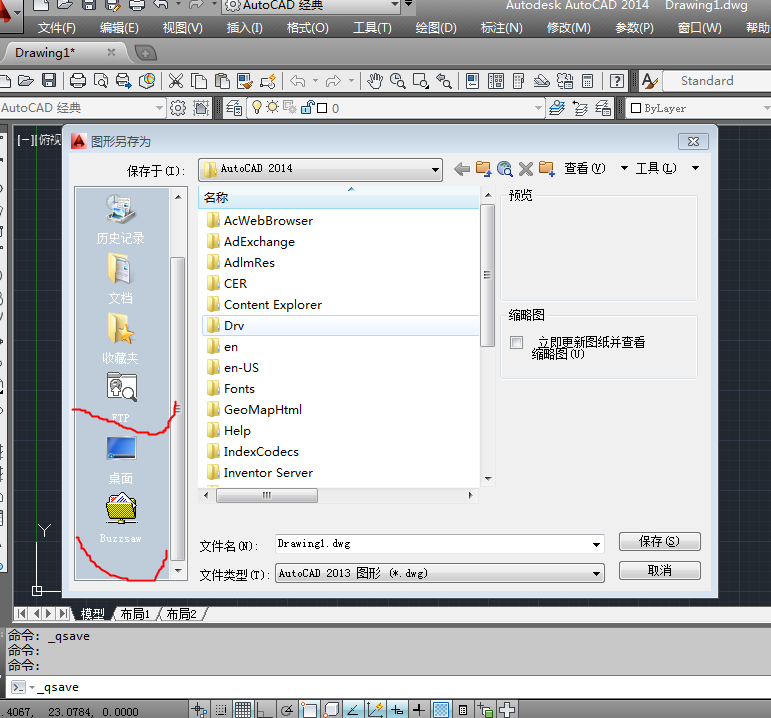
Task: Create New Folder icon in dialog
Action: coord(546,169)
